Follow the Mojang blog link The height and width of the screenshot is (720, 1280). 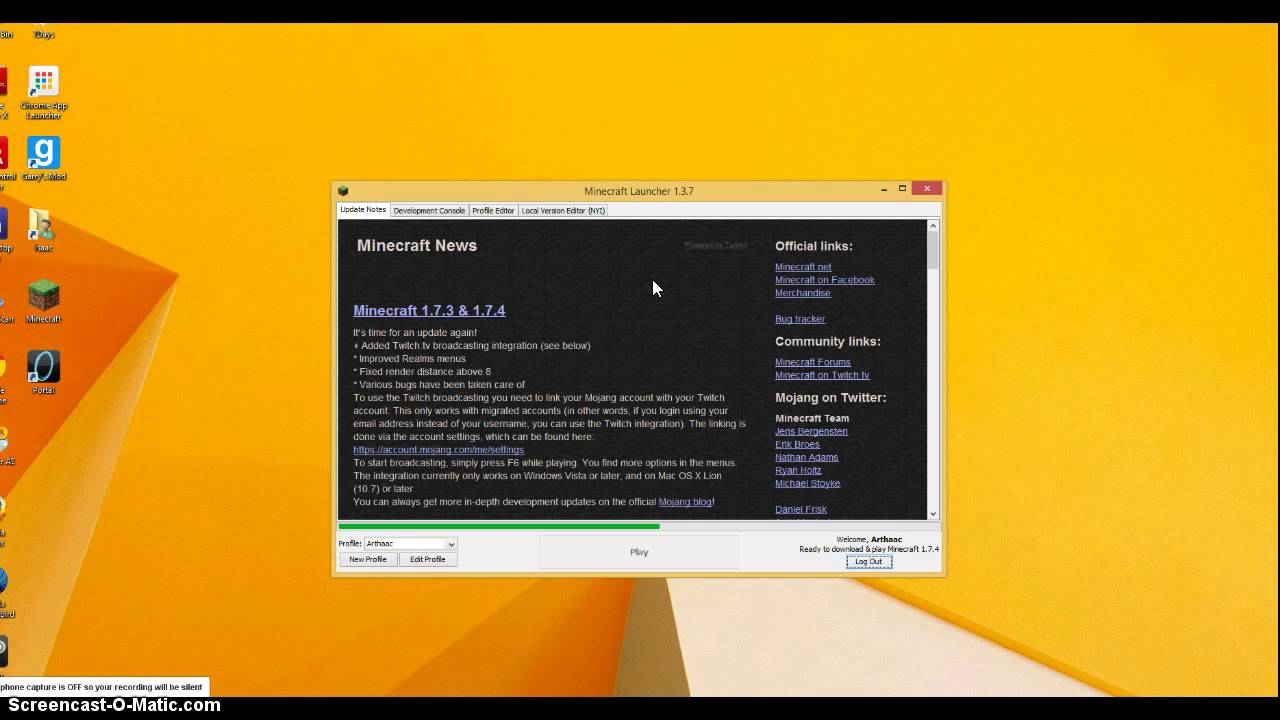[x=685, y=502]
